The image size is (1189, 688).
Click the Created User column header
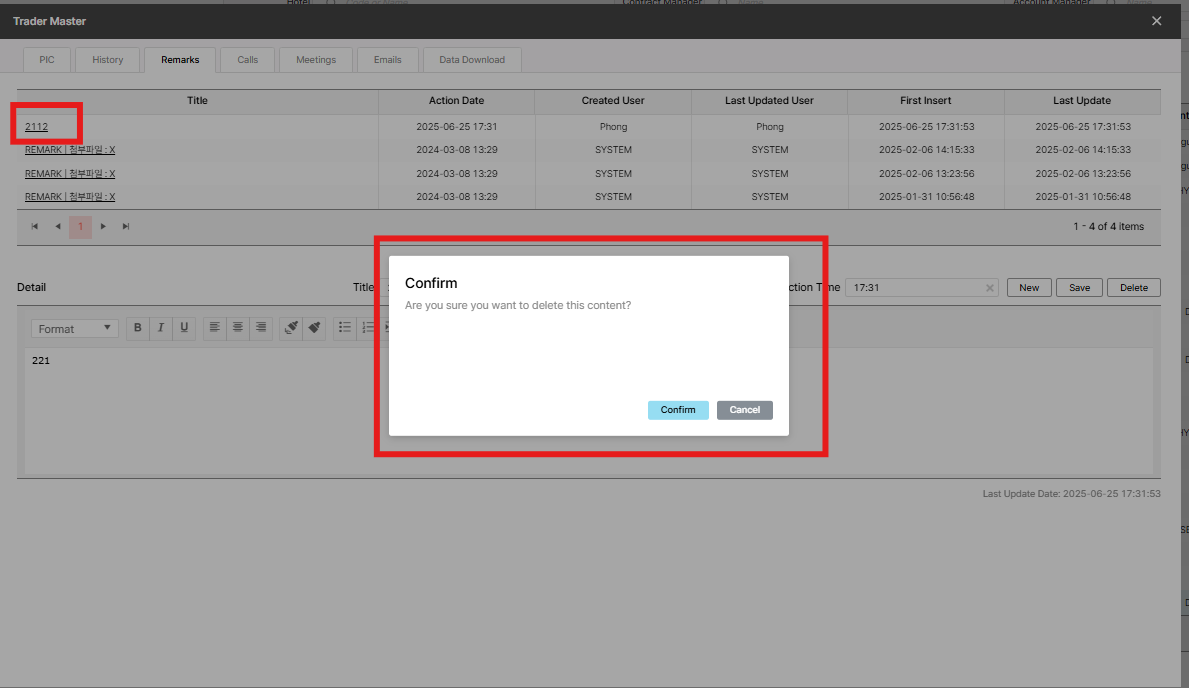pos(613,101)
